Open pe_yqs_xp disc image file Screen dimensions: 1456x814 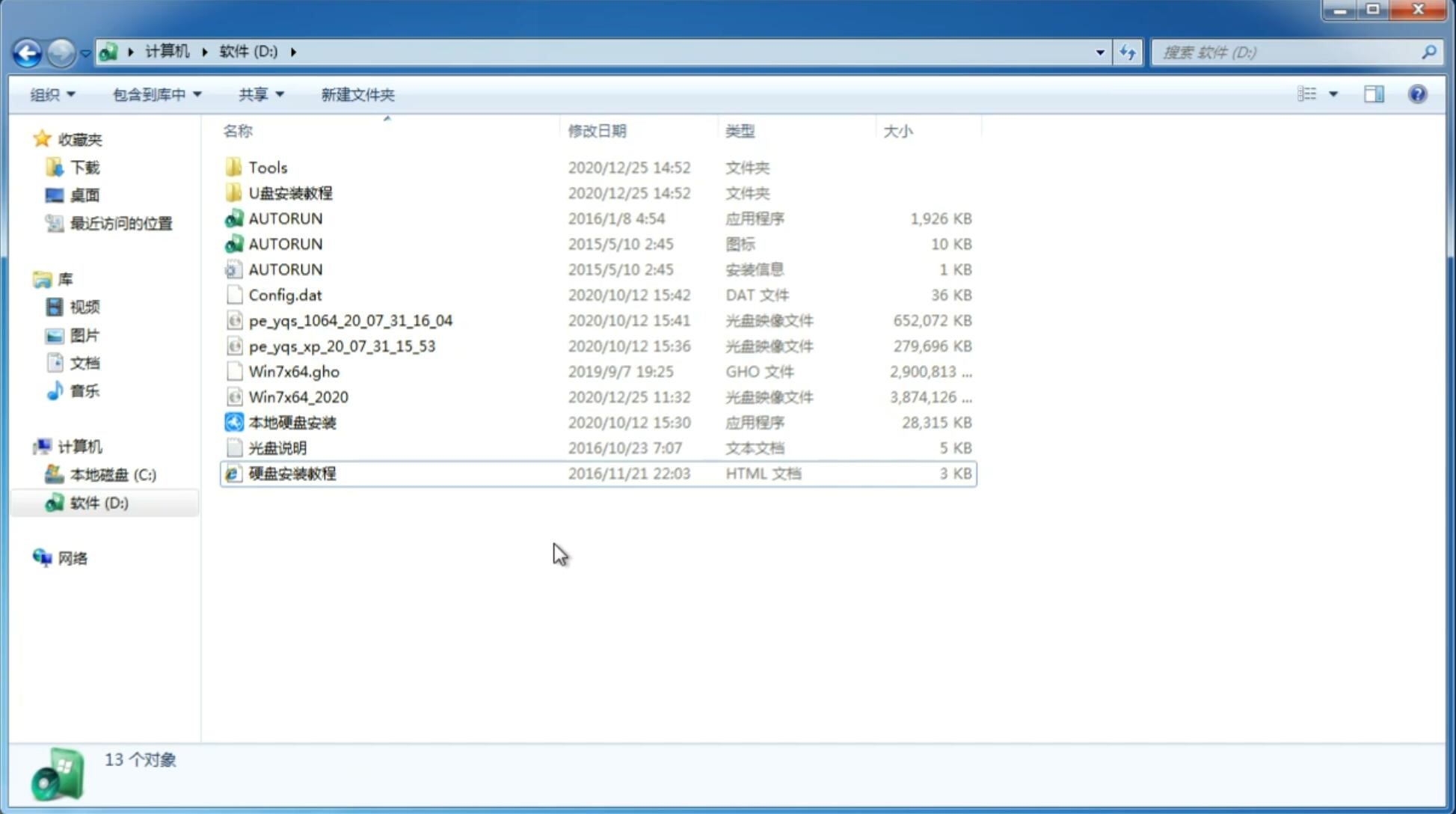click(342, 345)
